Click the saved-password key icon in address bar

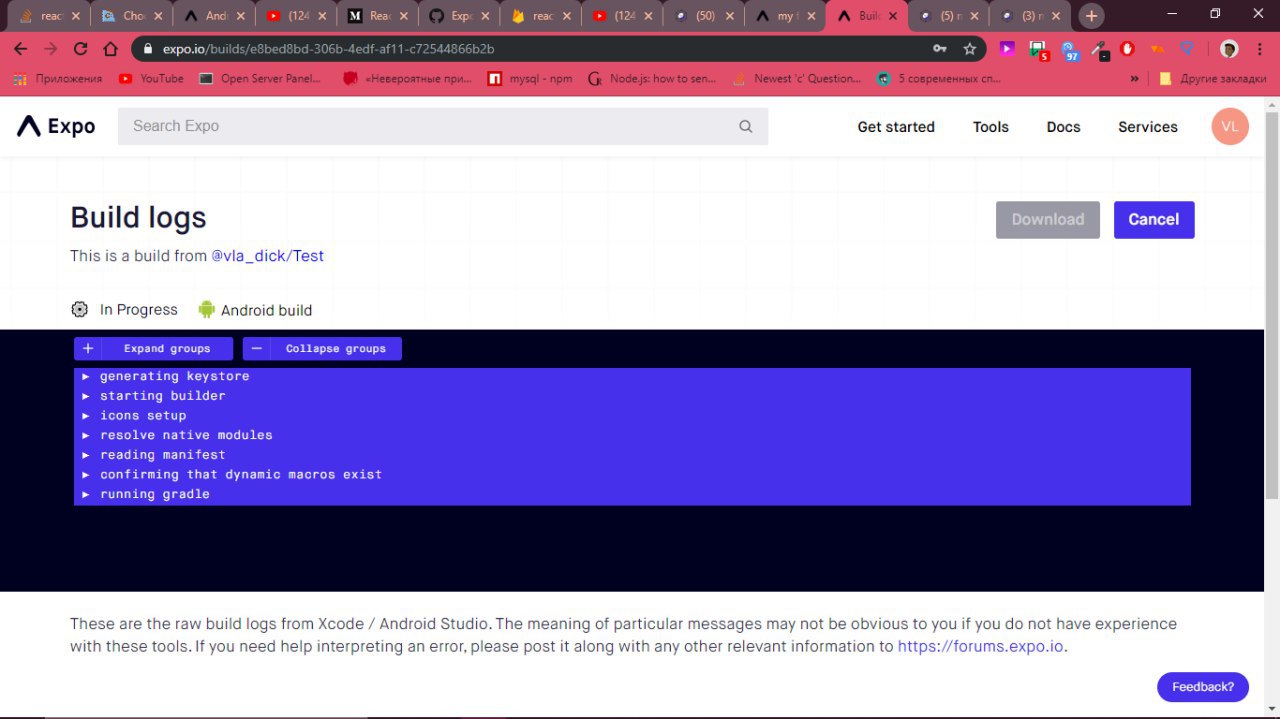click(940, 49)
